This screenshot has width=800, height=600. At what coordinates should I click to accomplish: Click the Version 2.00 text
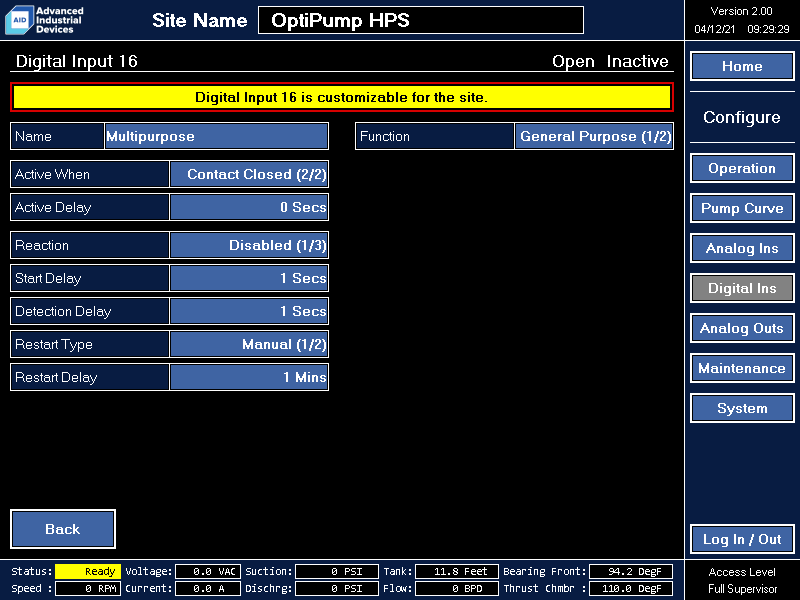coord(741,11)
